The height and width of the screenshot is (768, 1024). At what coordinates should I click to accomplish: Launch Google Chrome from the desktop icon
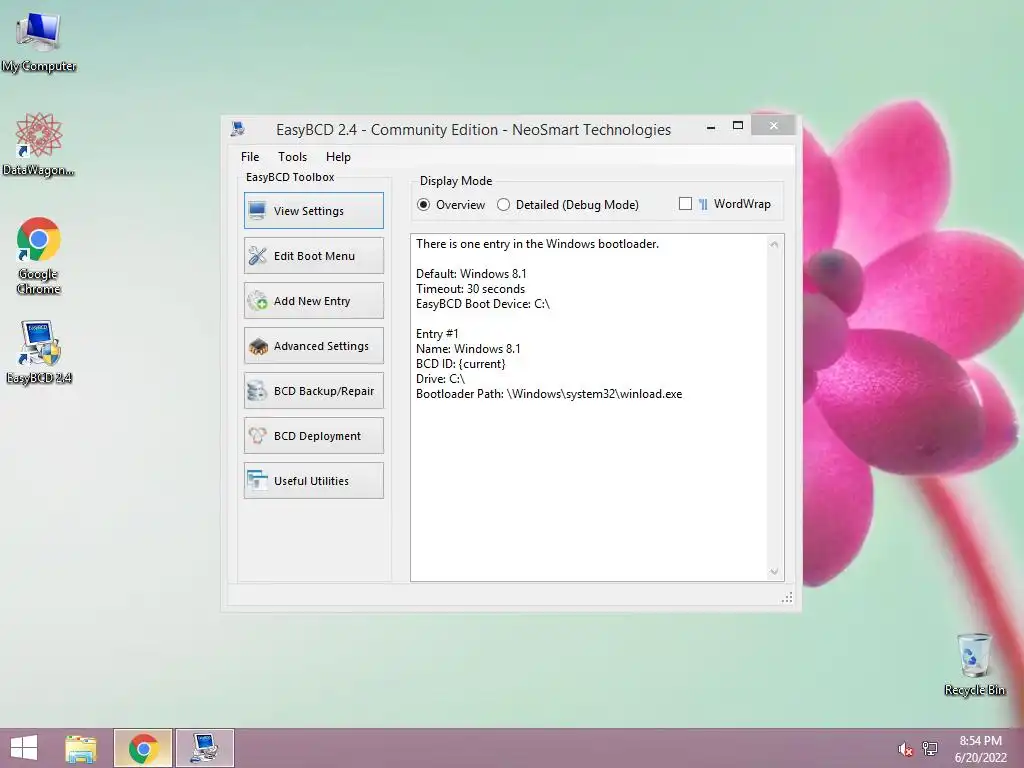point(39,255)
